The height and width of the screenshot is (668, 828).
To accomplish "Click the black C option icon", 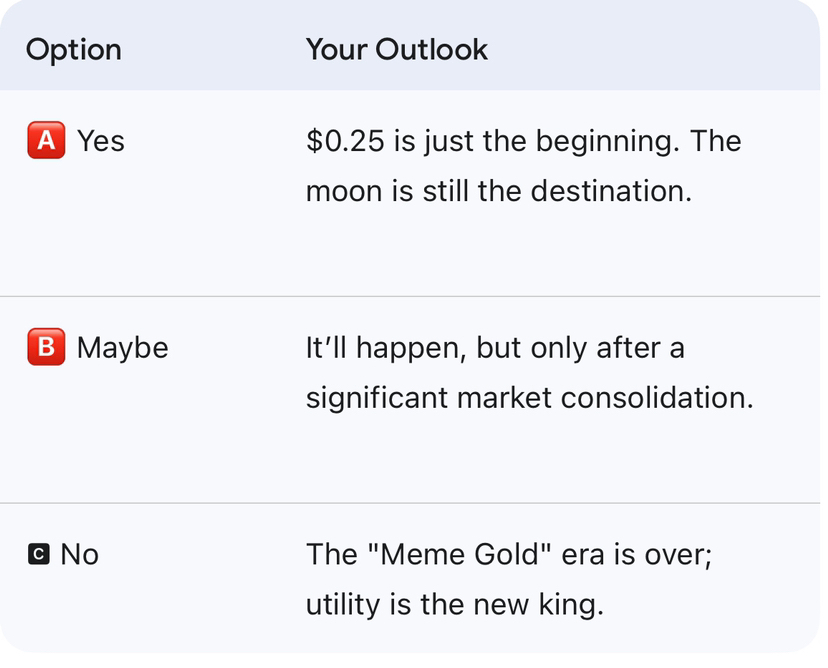I will 38,554.
